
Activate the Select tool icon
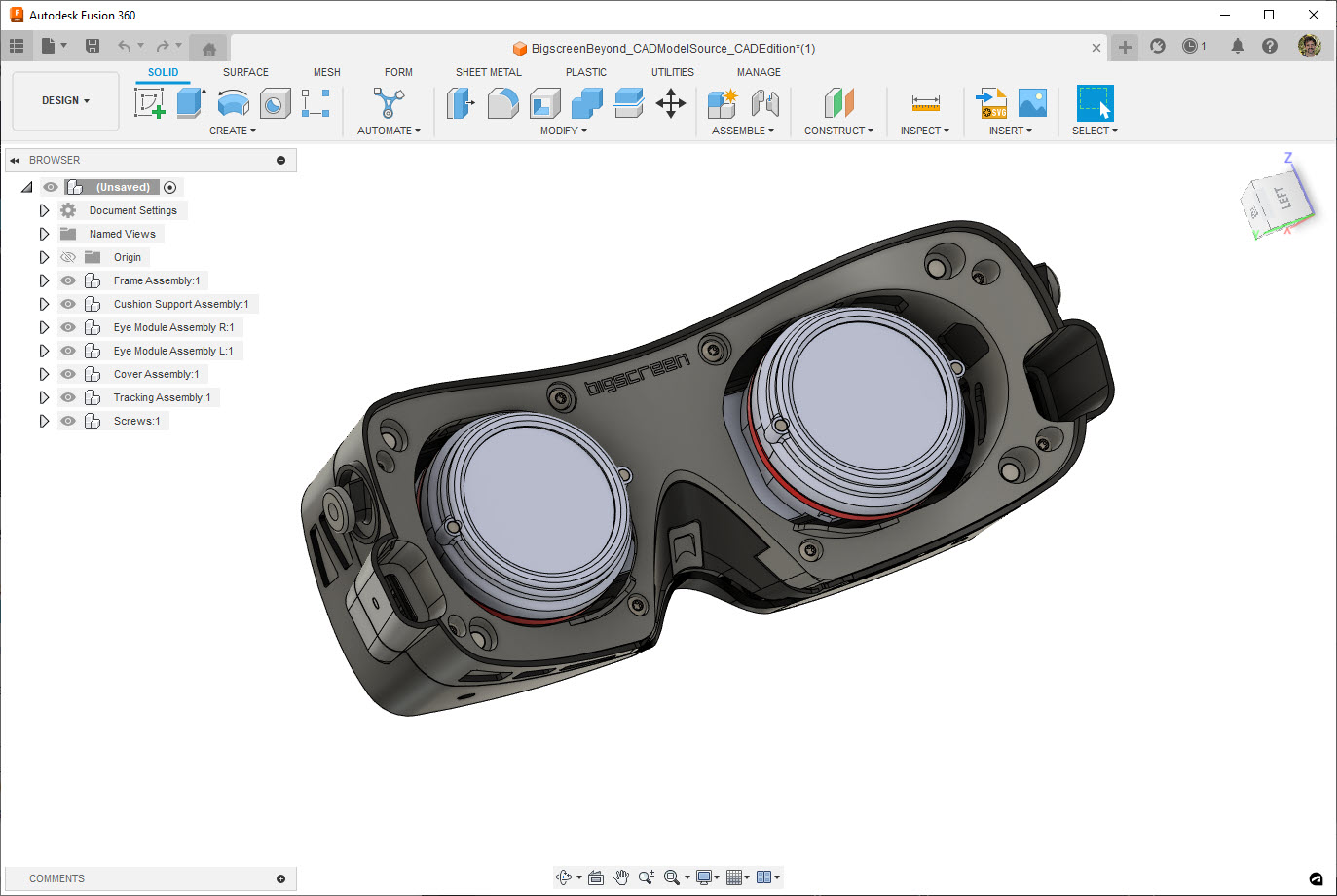tap(1095, 103)
